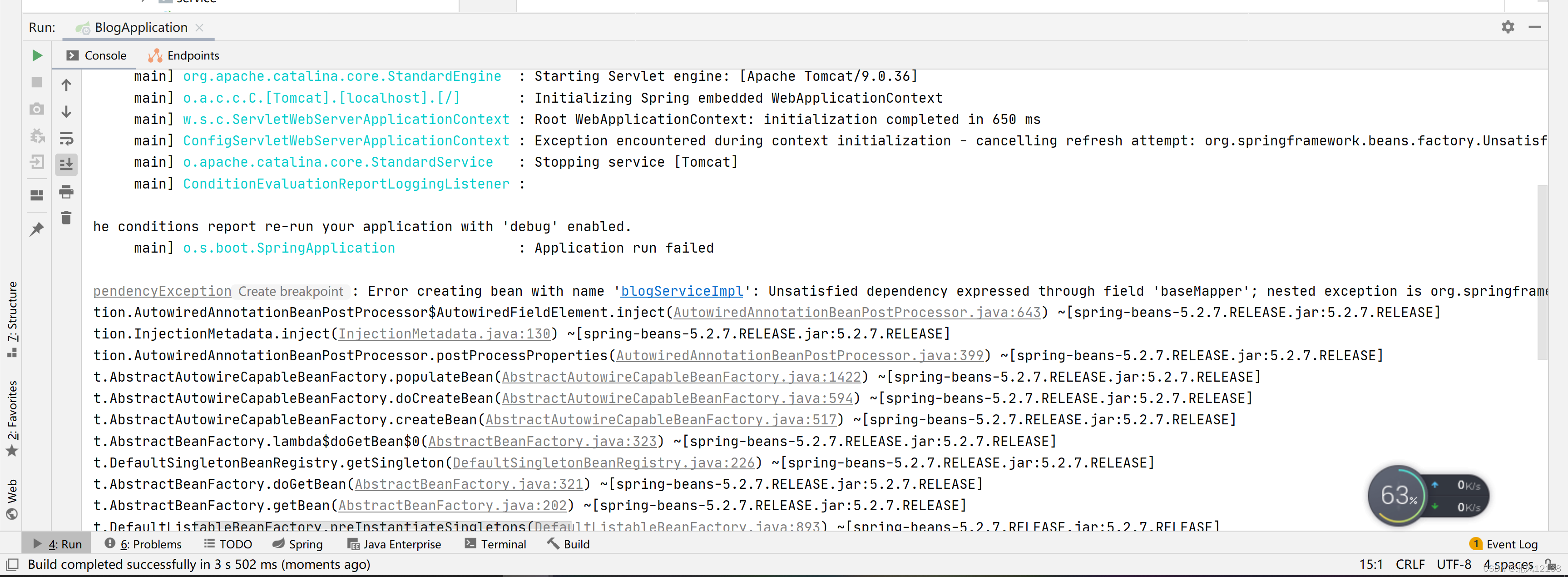The height and width of the screenshot is (577, 1568).
Task: Click the exit icon in Run toolbar
Action: coord(37,163)
